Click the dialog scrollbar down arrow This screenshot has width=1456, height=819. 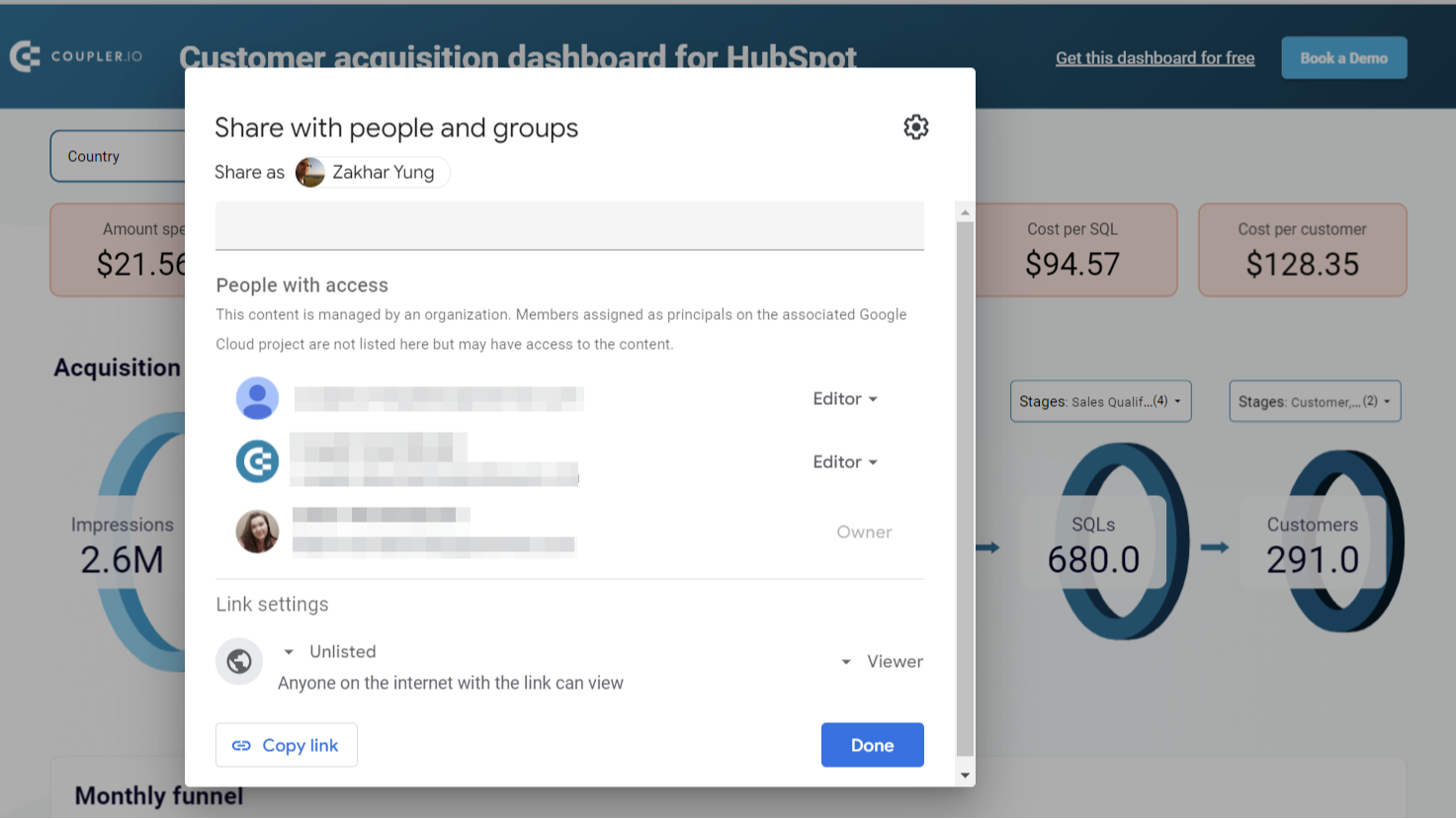pyautogui.click(x=965, y=776)
